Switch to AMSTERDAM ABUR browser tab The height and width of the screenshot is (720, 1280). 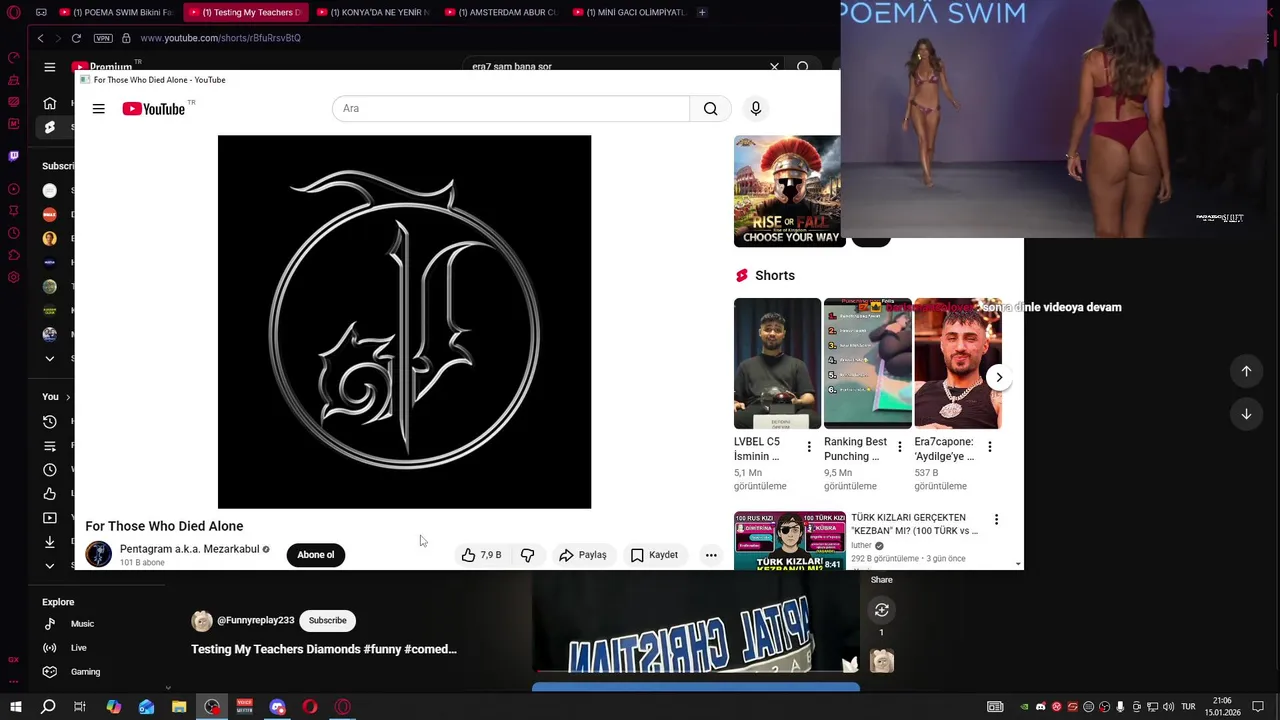502,12
